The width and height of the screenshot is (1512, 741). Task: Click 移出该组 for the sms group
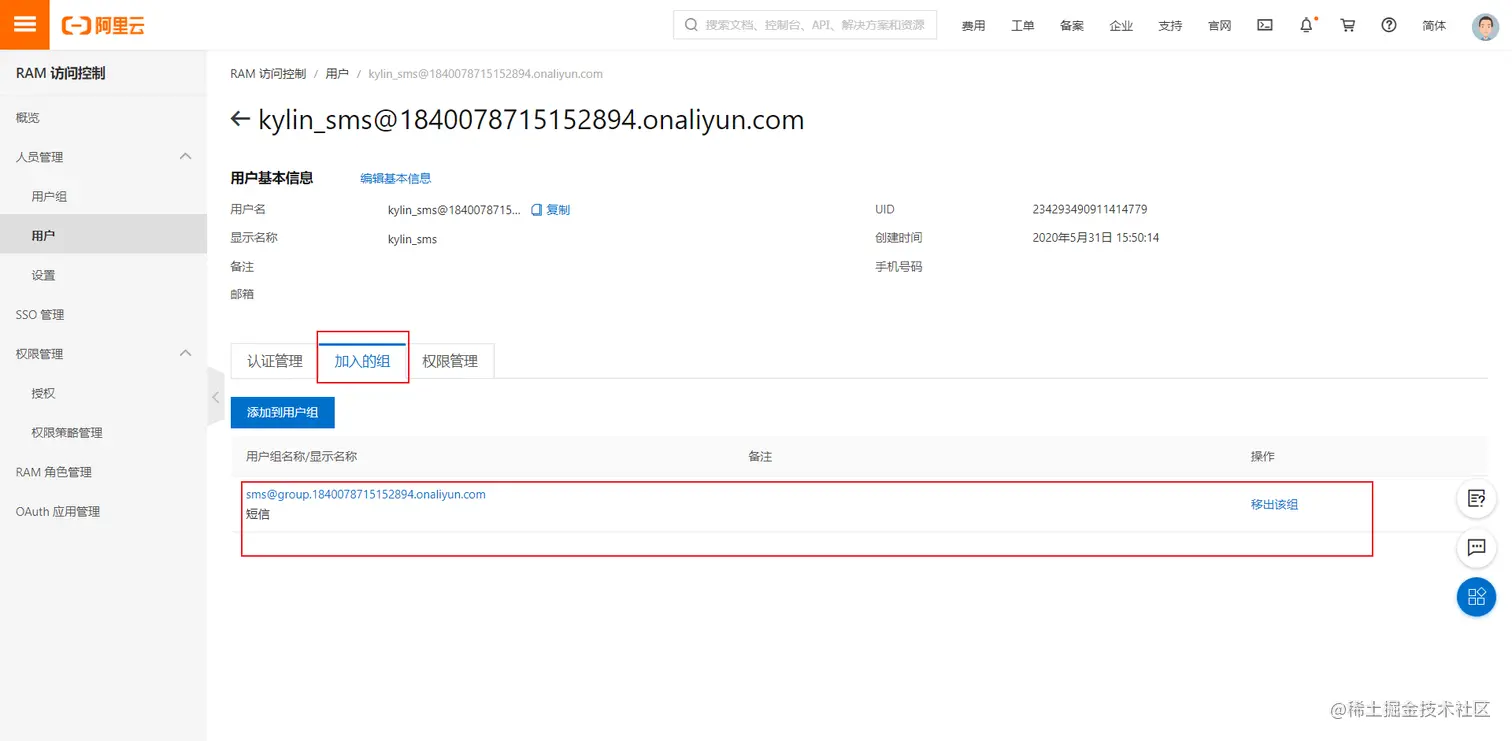coord(1274,505)
